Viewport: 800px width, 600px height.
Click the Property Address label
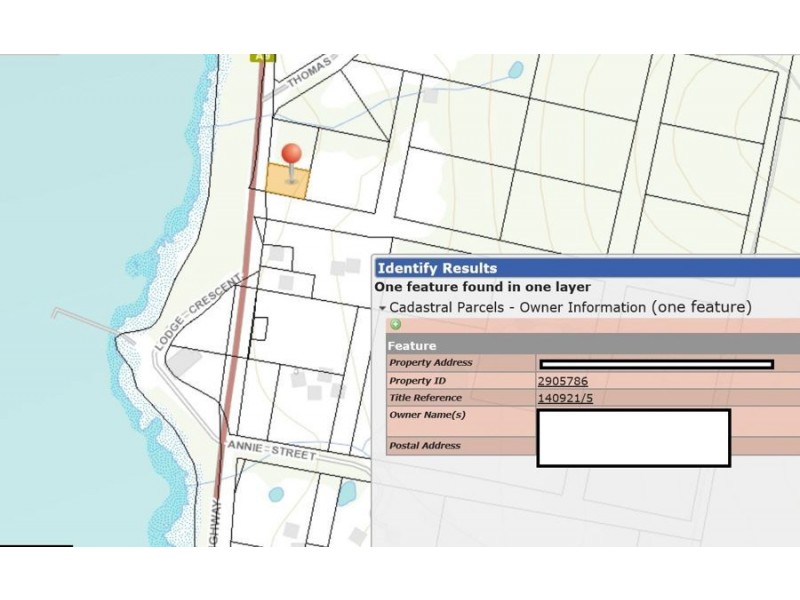pos(431,363)
